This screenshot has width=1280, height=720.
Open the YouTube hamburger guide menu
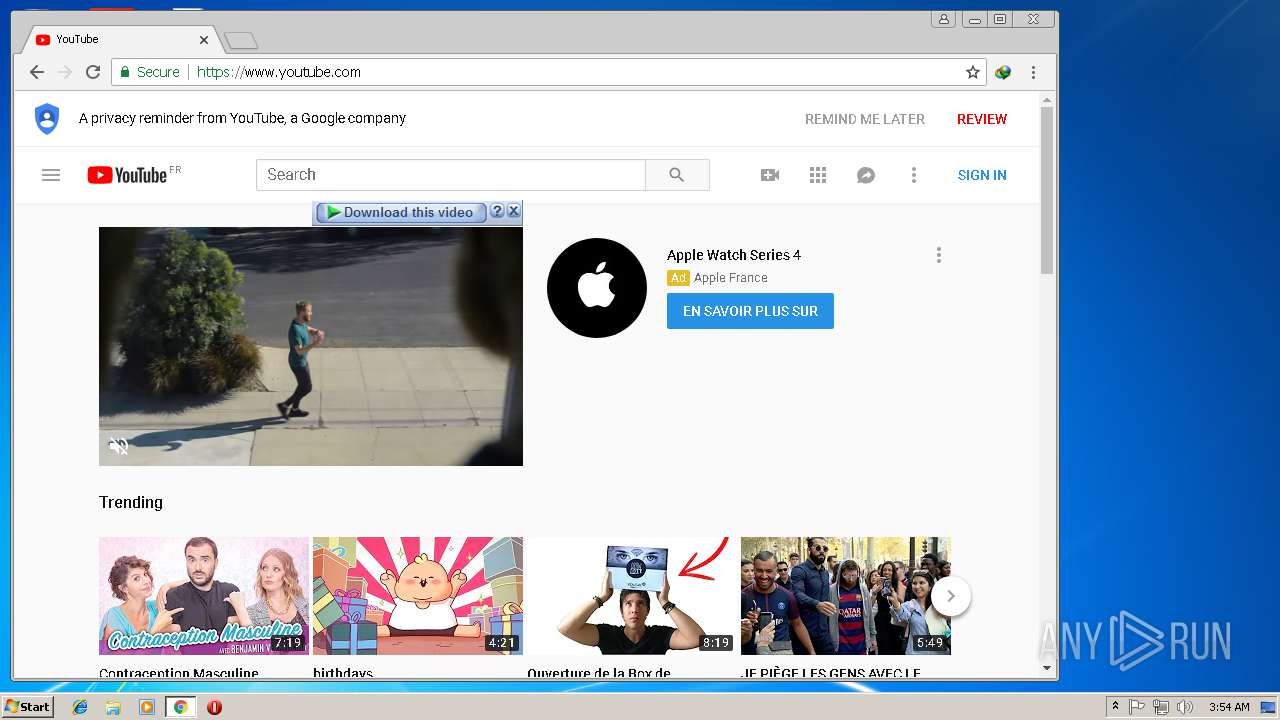pos(51,175)
